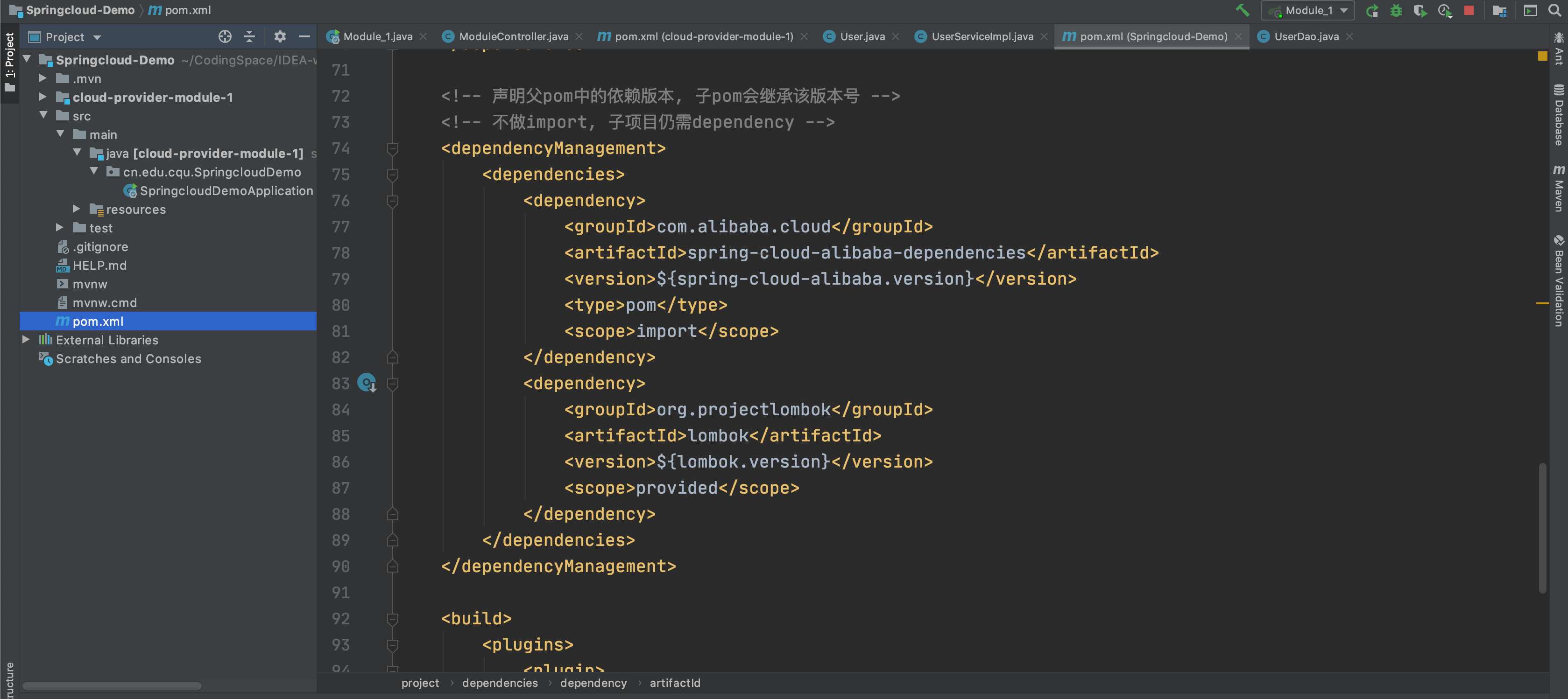
Task: Select SpringcloudDemoApplication in project tree
Action: click(226, 191)
